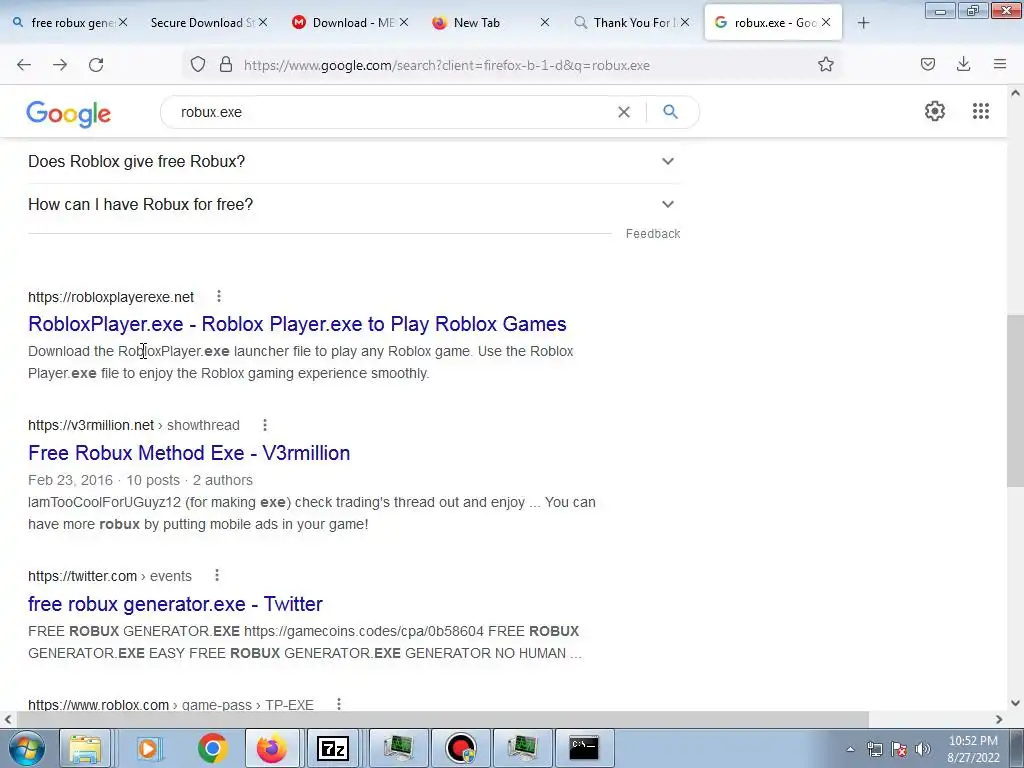The height and width of the screenshot is (768, 1024).
Task: Open volume control in system tray
Action: (x=922, y=749)
